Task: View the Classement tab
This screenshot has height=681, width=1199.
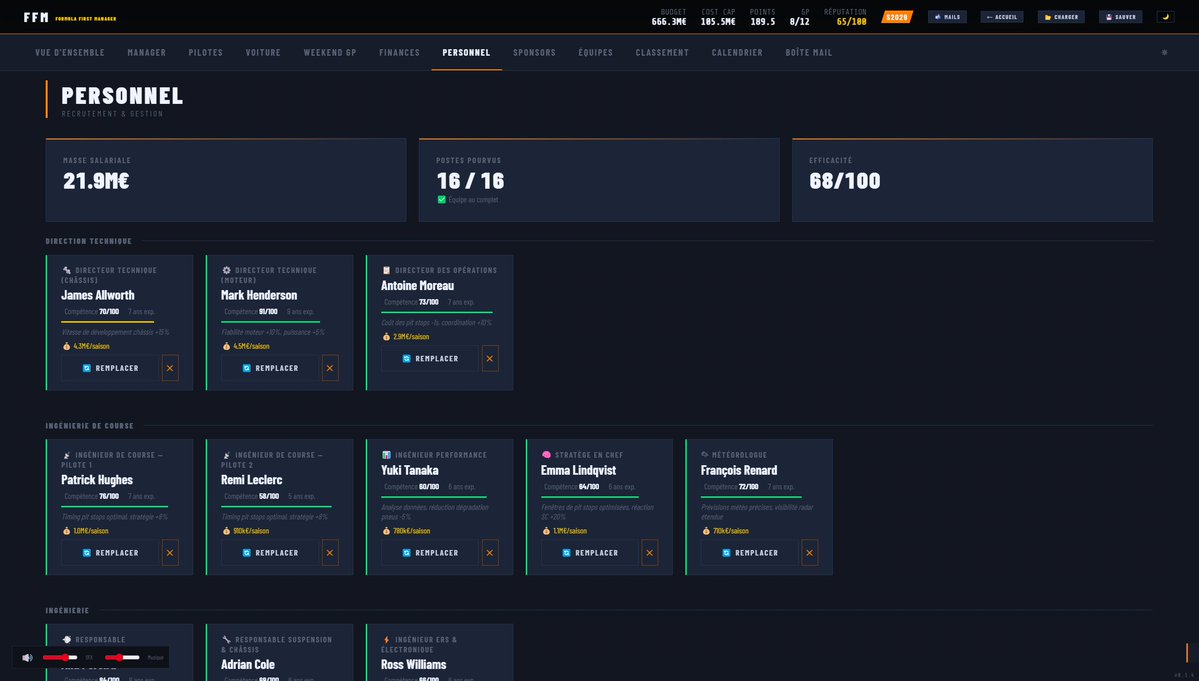Action: click(662, 53)
